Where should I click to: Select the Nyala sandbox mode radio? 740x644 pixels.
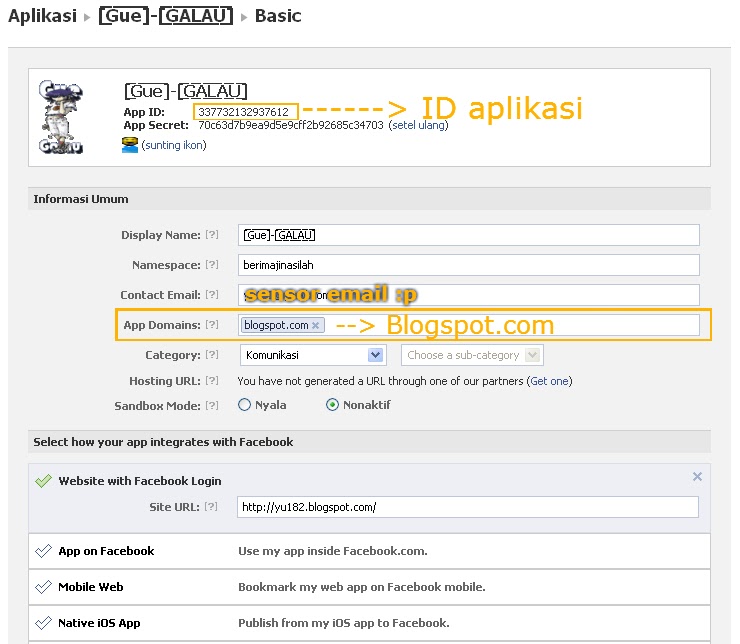coord(244,405)
